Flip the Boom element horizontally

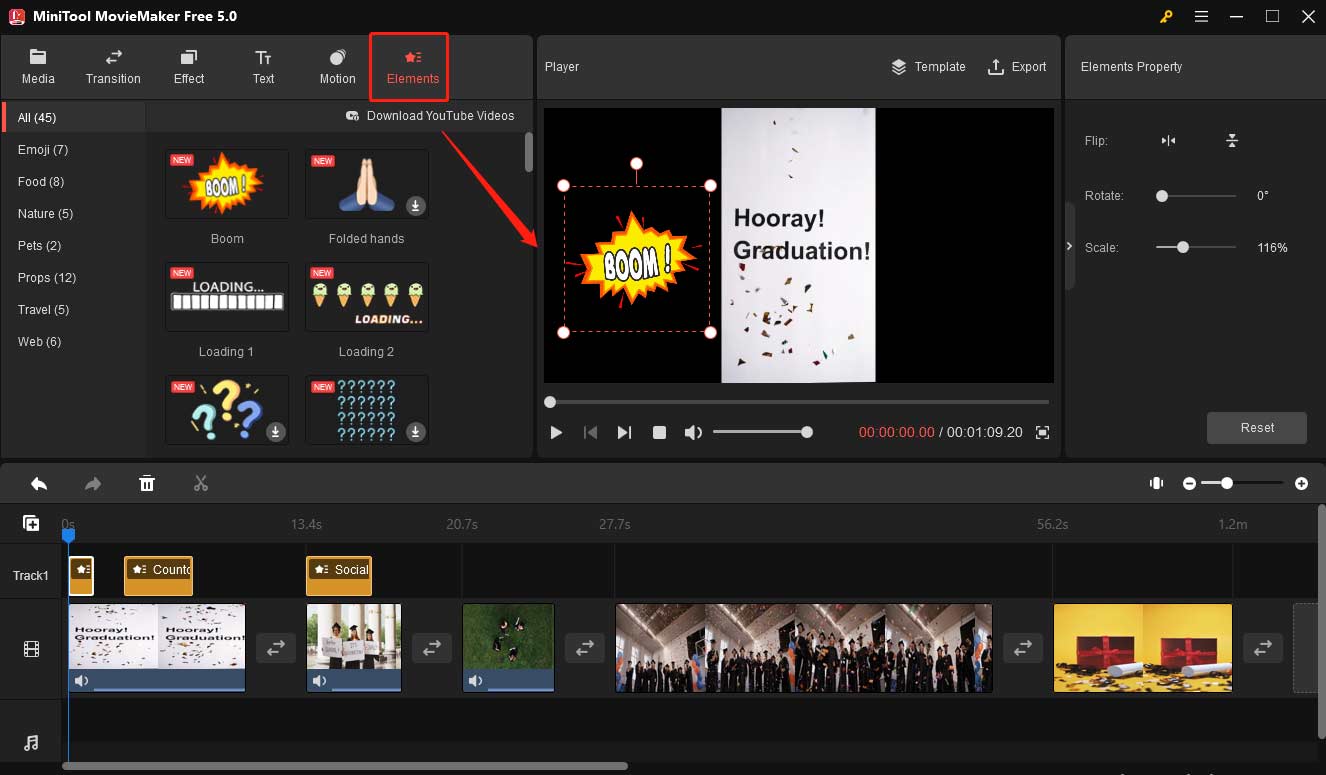pyautogui.click(x=1168, y=141)
